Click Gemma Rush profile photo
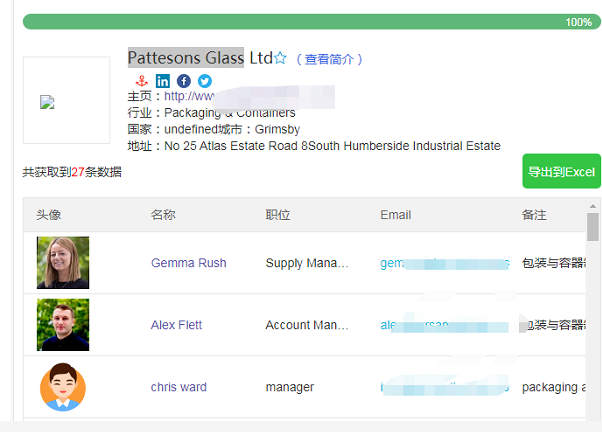Image resolution: width=602 pixels, height=432 pixels. coord(63,263)
